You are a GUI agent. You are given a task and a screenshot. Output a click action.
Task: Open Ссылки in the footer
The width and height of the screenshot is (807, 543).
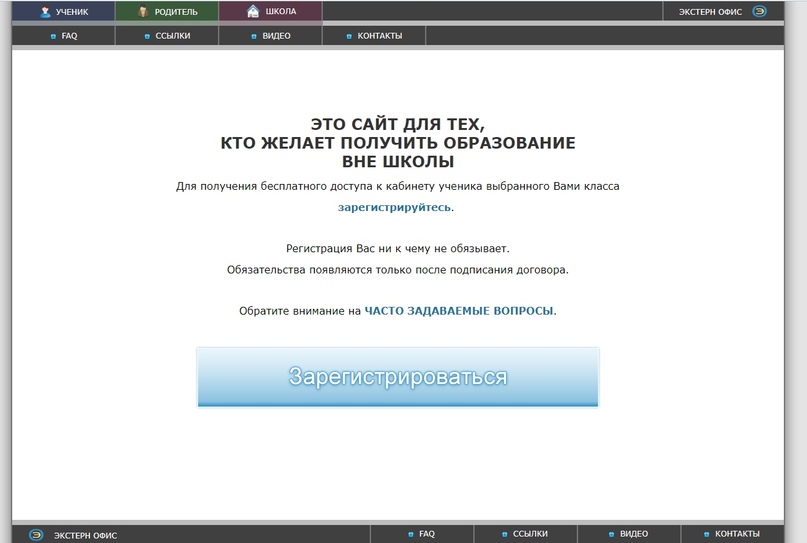(x=525, y=534)
